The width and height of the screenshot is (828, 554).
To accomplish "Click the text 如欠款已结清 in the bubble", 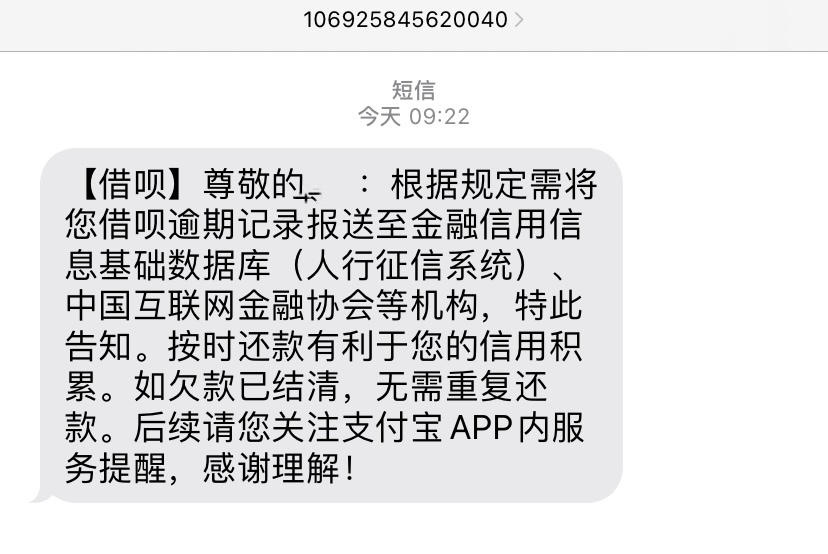I will point(237,387).
